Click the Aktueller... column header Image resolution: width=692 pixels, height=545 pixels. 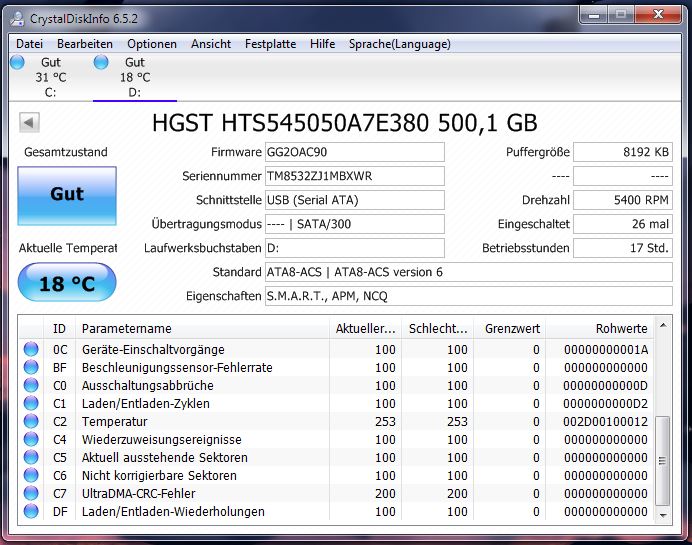coord(365,328)
